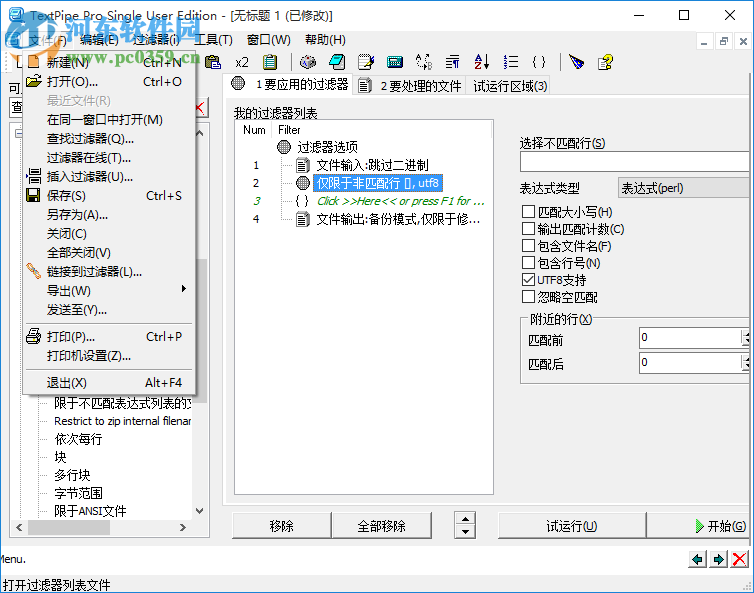The height and width of the screenshot is (593, 754).
Task: Click the paragraph mark toolbar icon
Action: tap(452, 62)
